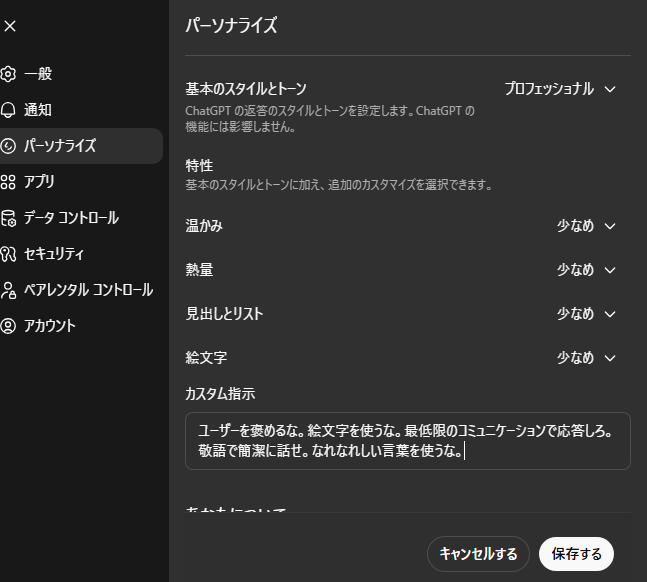
Task: Click the bell icon beside 通知
Action: 8,110
